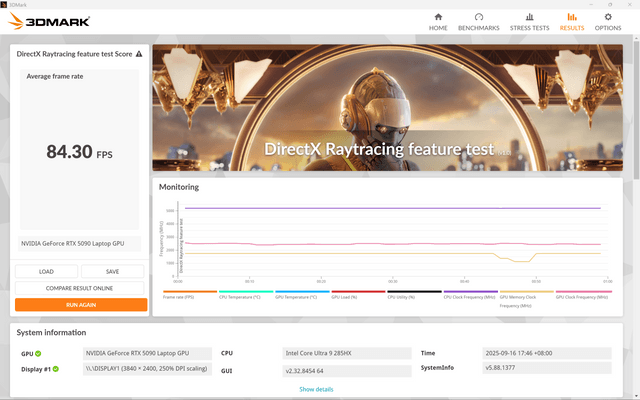Toggle the CPU Utility (%) legend entry
The height and width of the screenshot is (400, 640).
pyautogui.click(x=414, y=294)
